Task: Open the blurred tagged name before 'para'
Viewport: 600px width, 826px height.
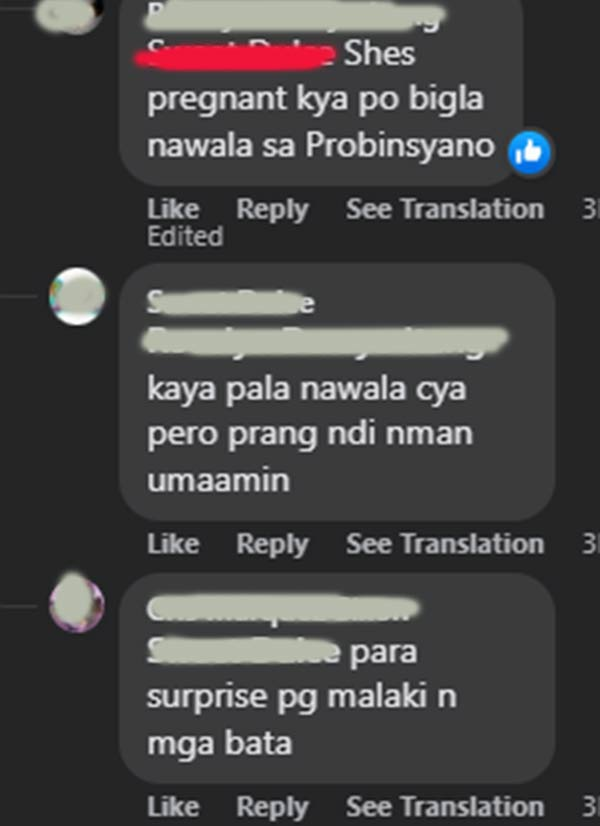Action: coord(243,651)
